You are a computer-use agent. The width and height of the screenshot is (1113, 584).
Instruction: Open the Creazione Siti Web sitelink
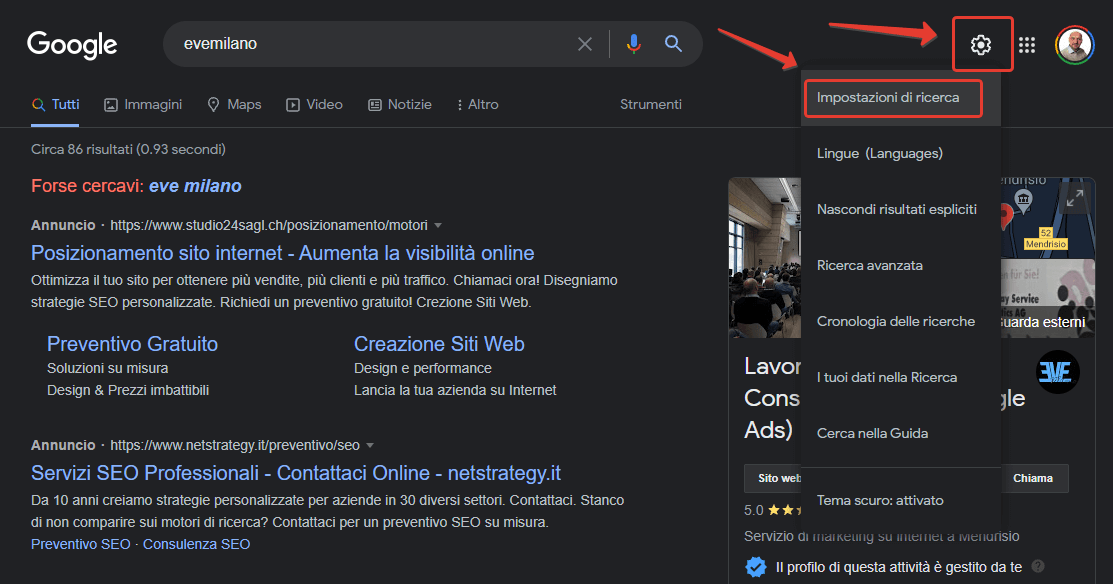(x=439, y=344)
